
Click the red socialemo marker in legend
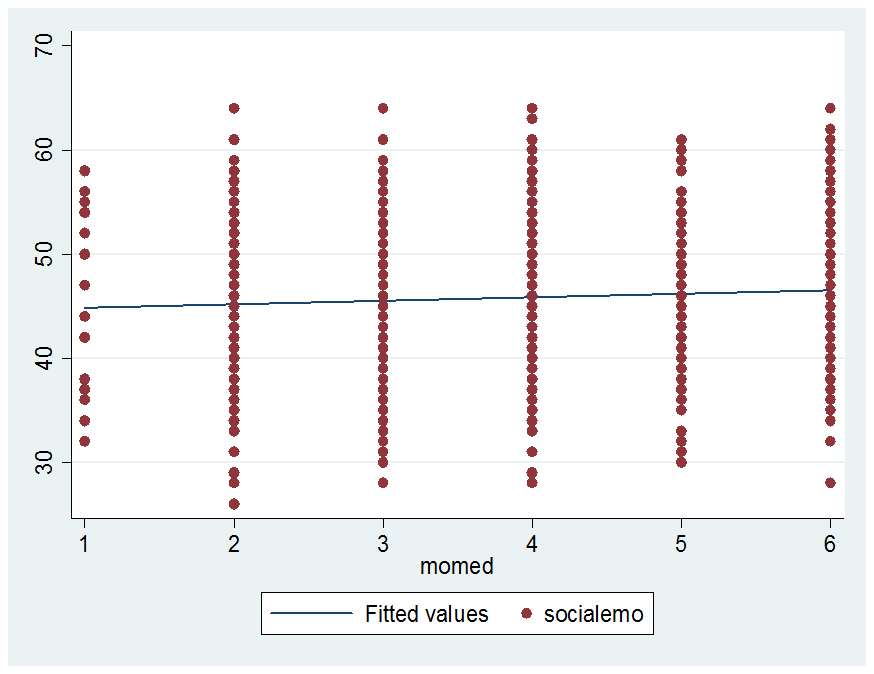[x=527, y=614]
